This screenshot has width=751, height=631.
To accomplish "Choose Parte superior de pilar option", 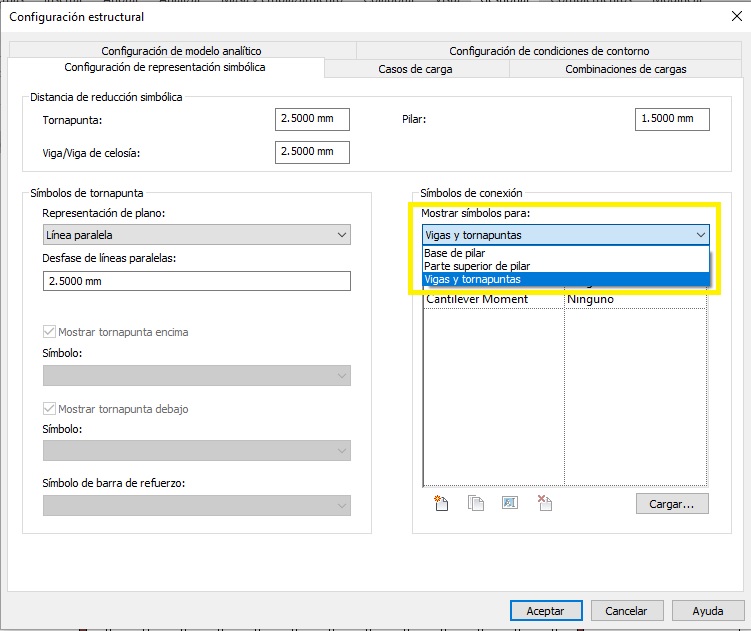I will point(477,266).
